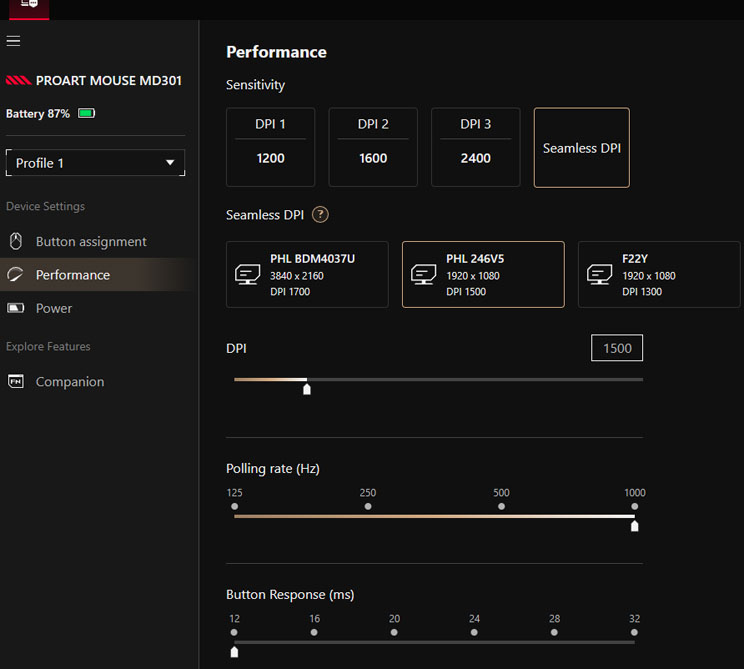Click the Battery 87% text
The width and height of the screenshot is (744, 669).
click(x=37, y=114)
